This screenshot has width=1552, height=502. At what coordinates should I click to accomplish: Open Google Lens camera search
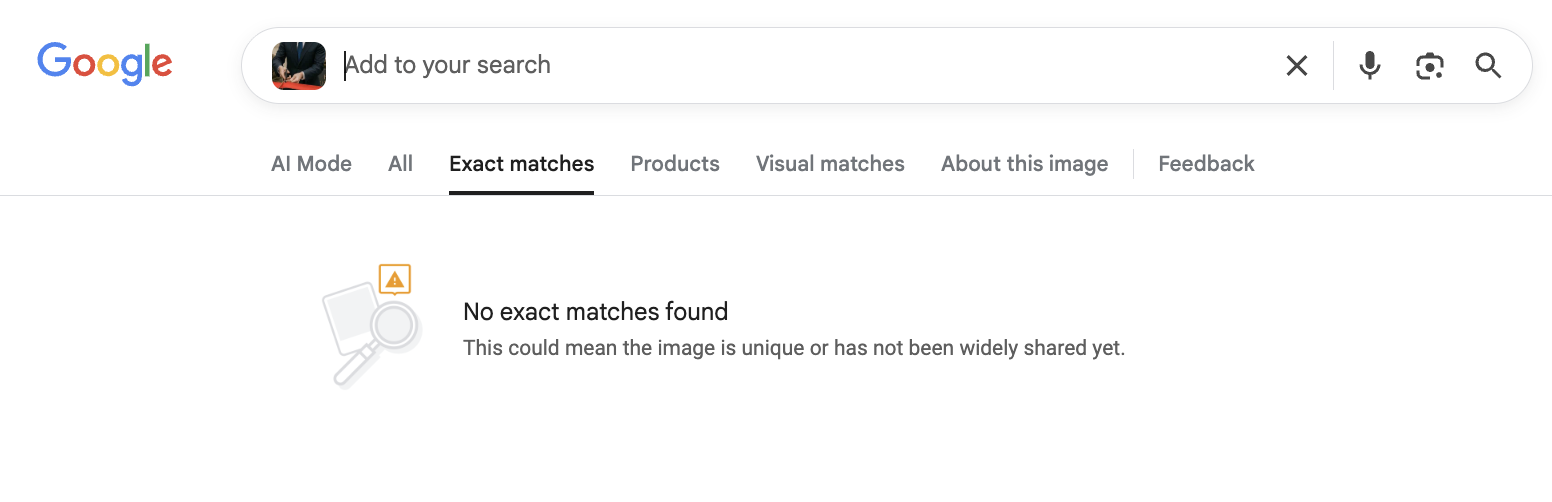[1429, 66]
